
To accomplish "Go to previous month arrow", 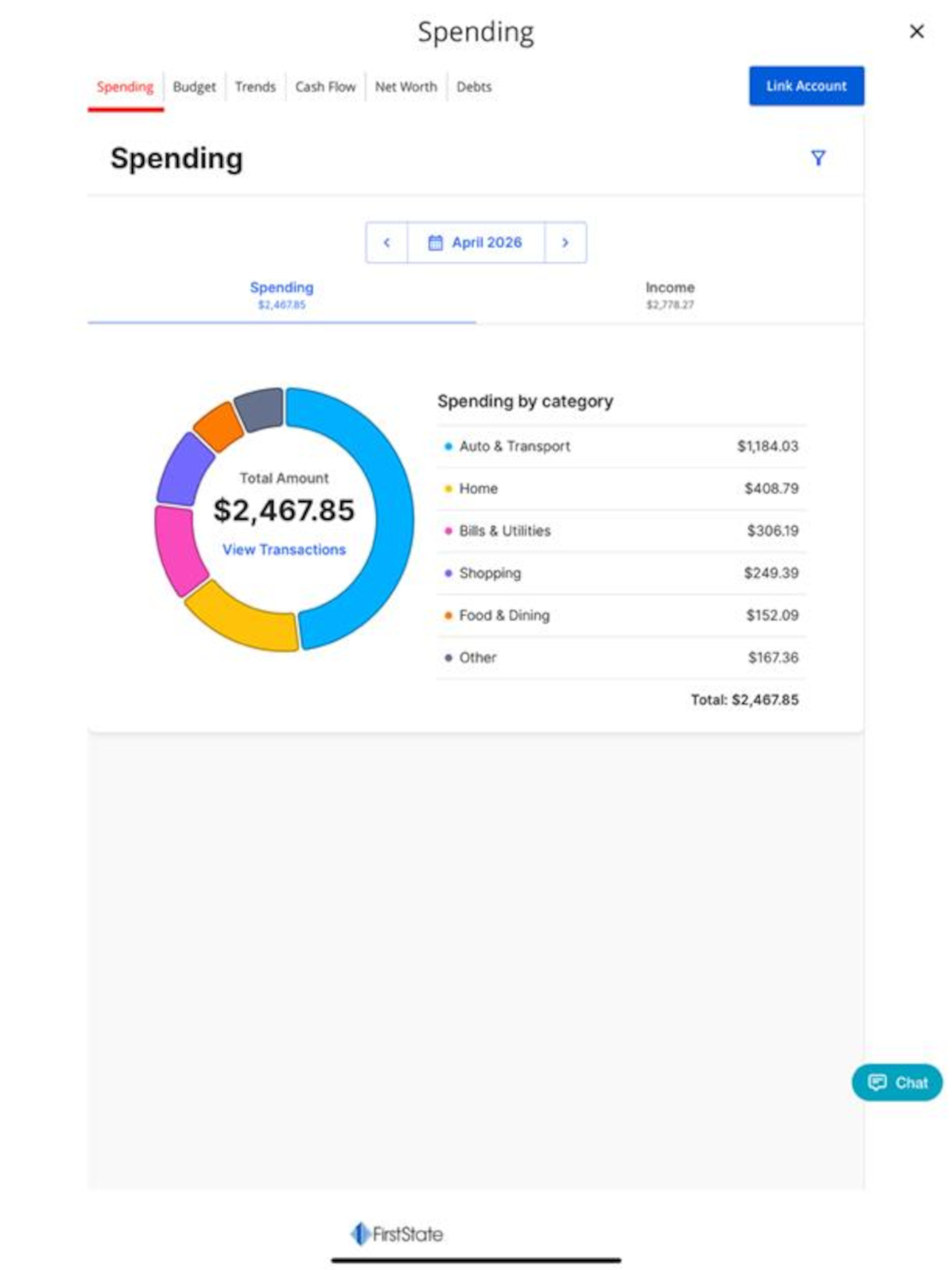I will (386, 242).
